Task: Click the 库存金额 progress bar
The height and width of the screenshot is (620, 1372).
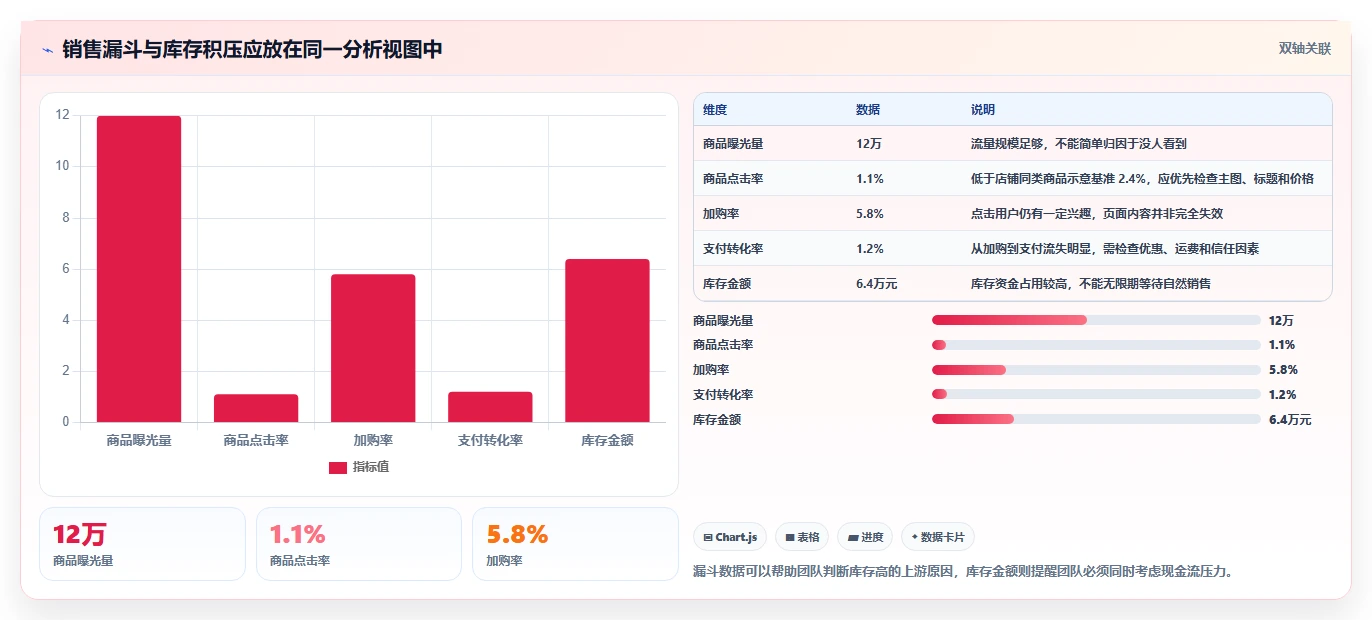Action: tap(1096, 420)
